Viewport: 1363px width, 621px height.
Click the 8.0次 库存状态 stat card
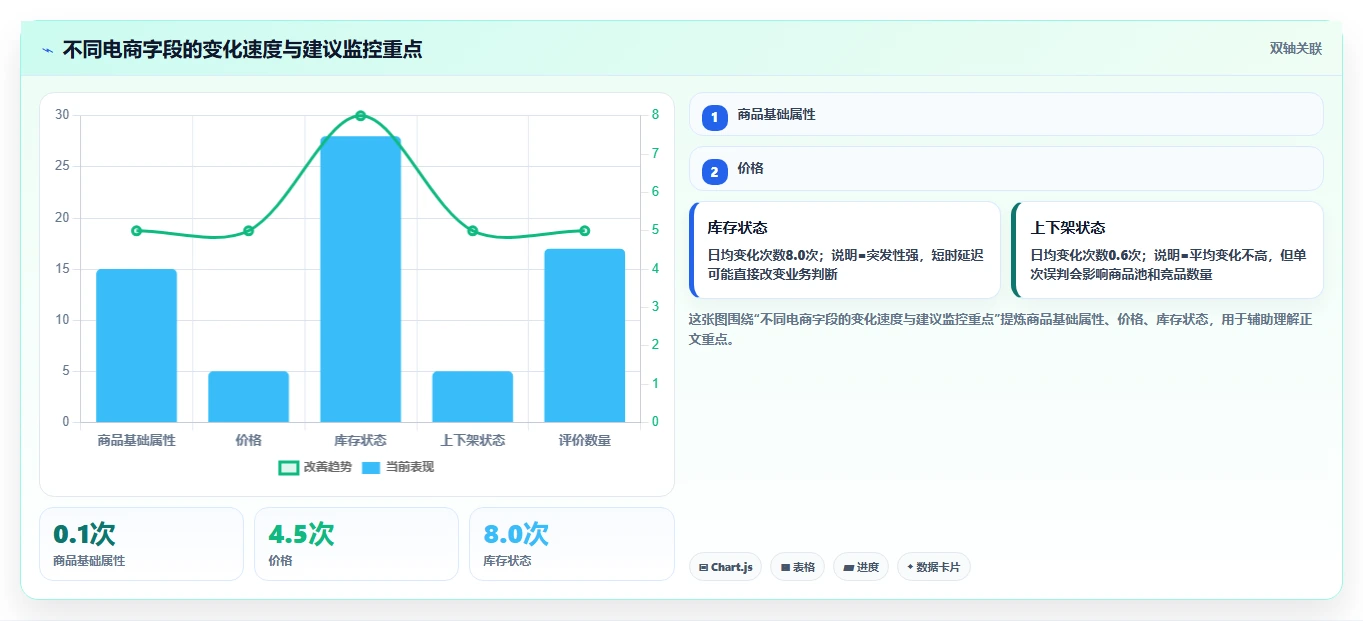coord(571,544)
